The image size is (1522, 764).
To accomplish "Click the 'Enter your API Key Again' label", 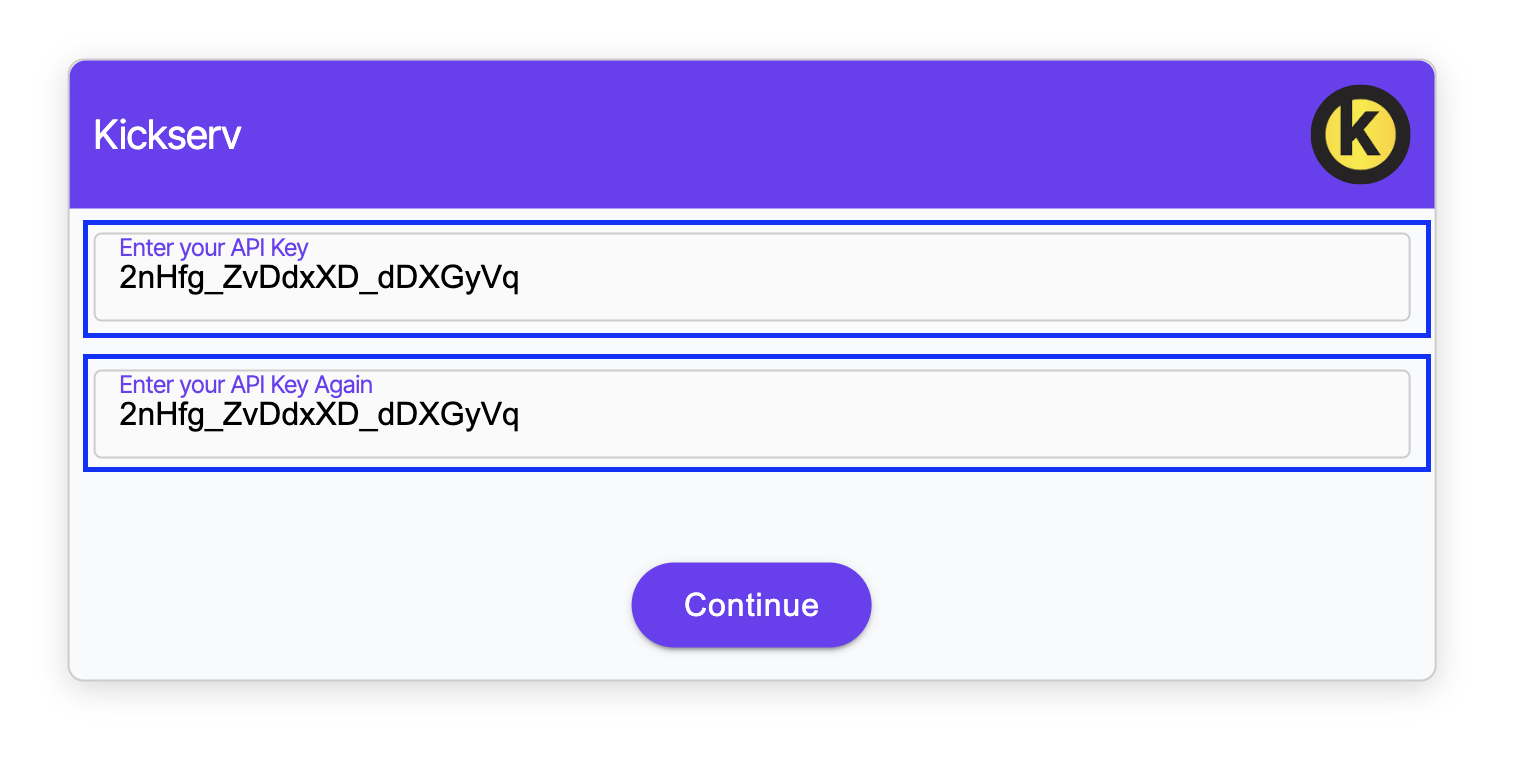I will pos(246,384).
